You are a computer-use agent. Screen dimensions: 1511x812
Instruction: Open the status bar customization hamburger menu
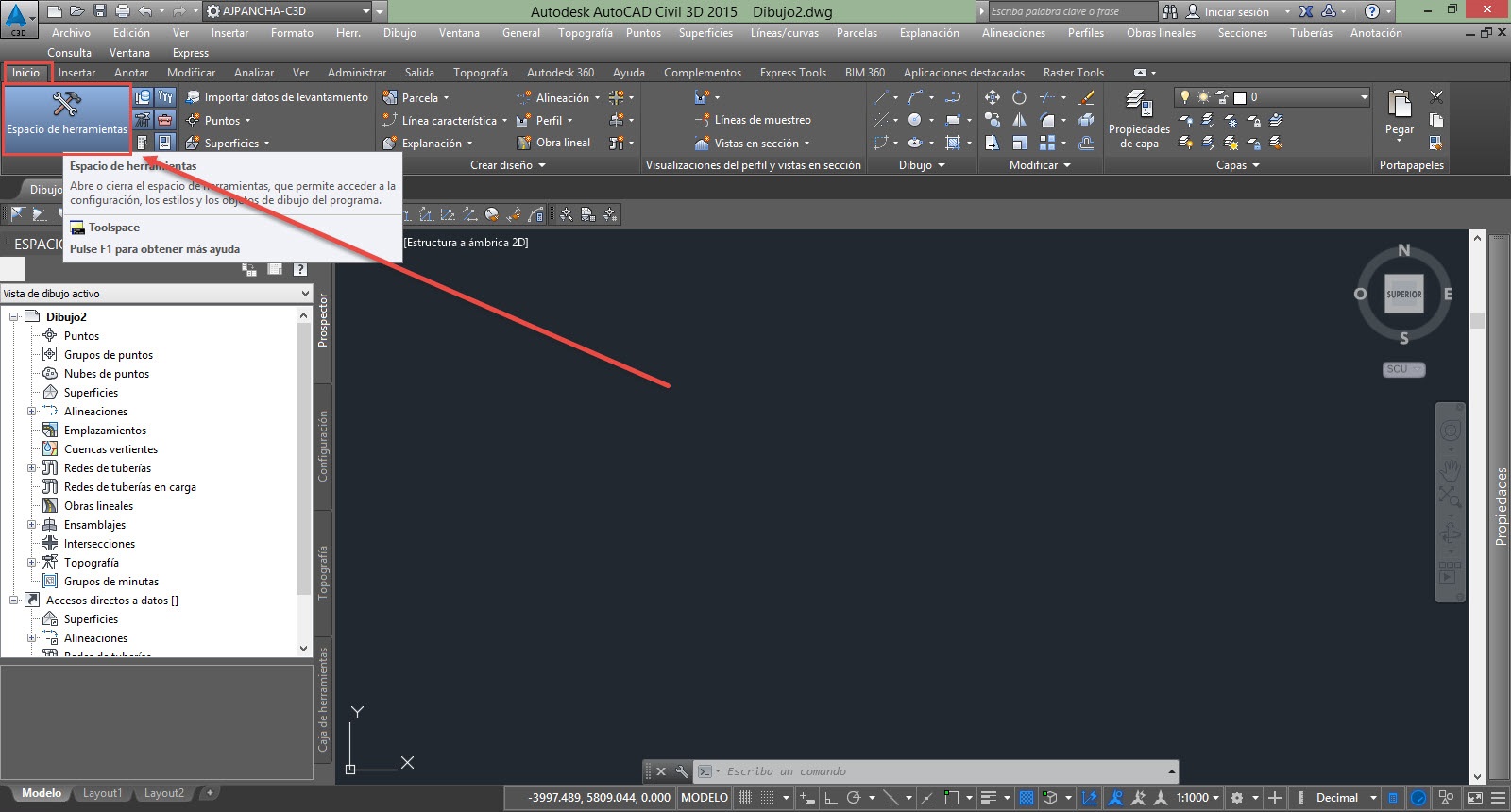1497,798
